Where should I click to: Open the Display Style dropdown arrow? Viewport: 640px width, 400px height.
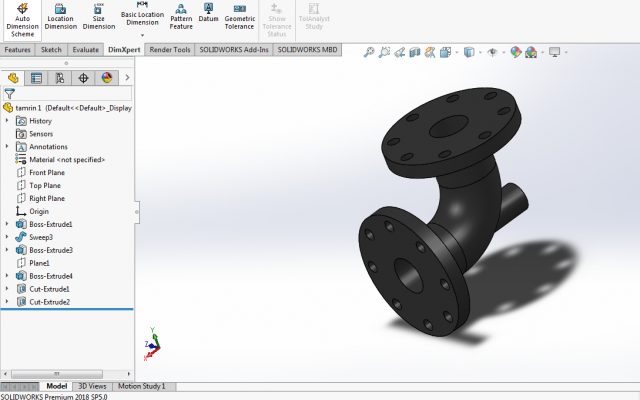(x=480, y=52)
